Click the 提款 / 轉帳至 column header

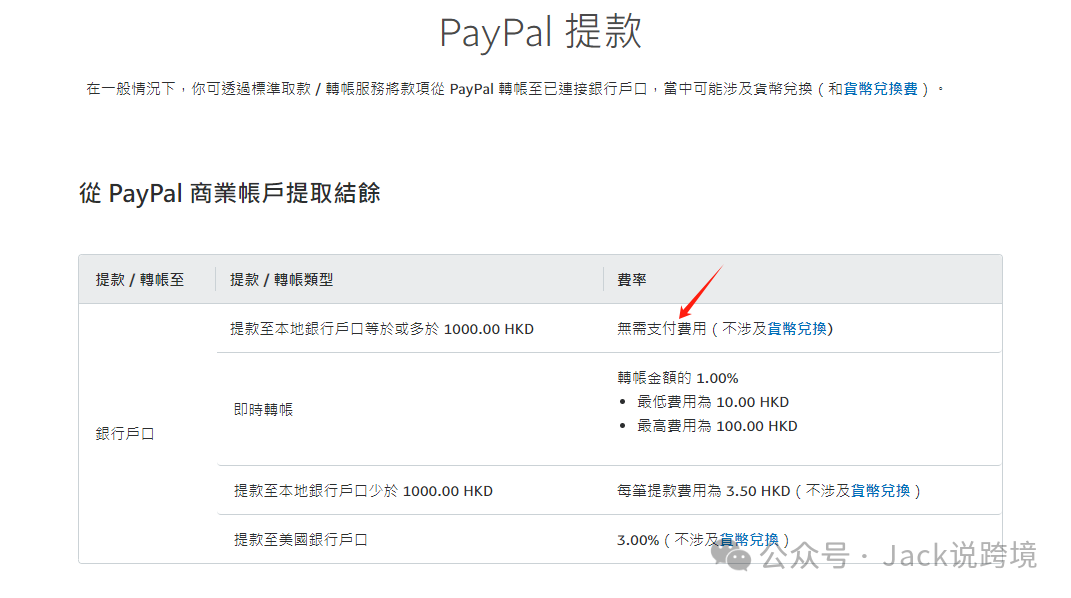[140, 280]
